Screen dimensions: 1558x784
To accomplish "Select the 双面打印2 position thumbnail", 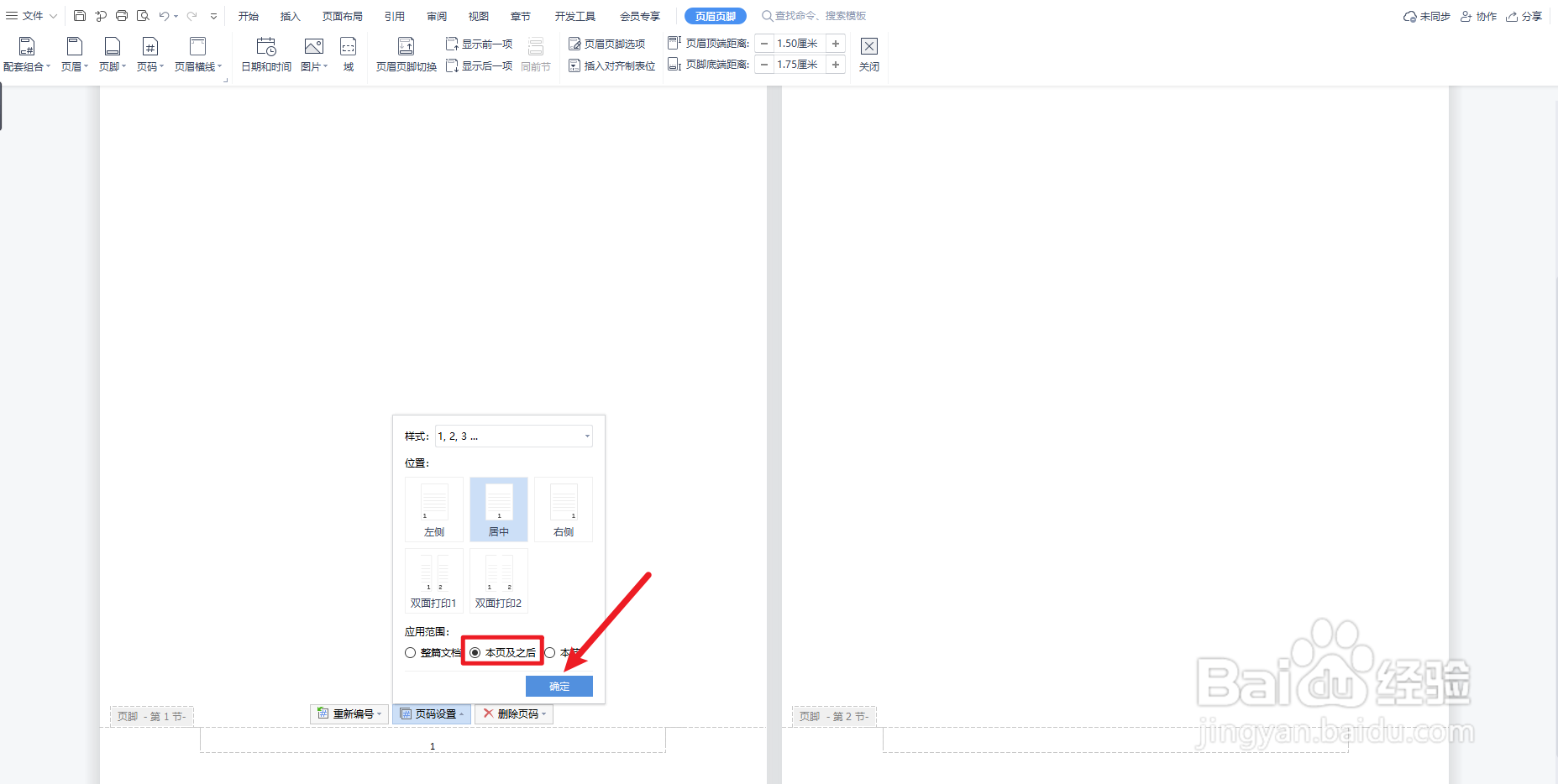I will [499, 581].
